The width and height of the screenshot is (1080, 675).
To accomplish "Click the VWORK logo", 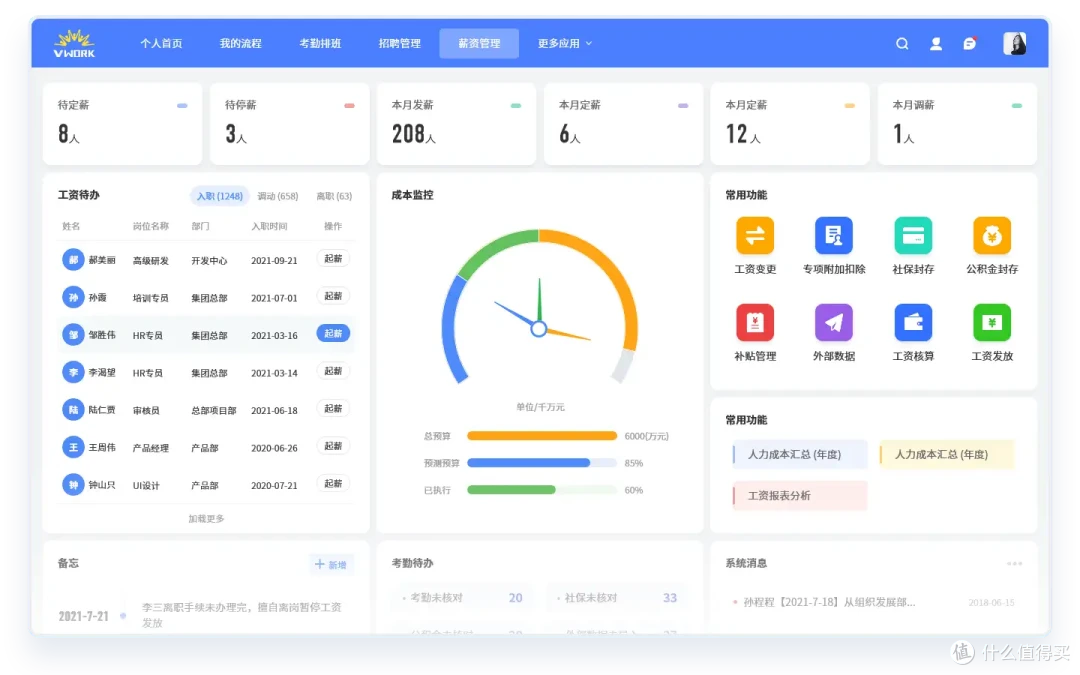I will click(x=74, y=43).
